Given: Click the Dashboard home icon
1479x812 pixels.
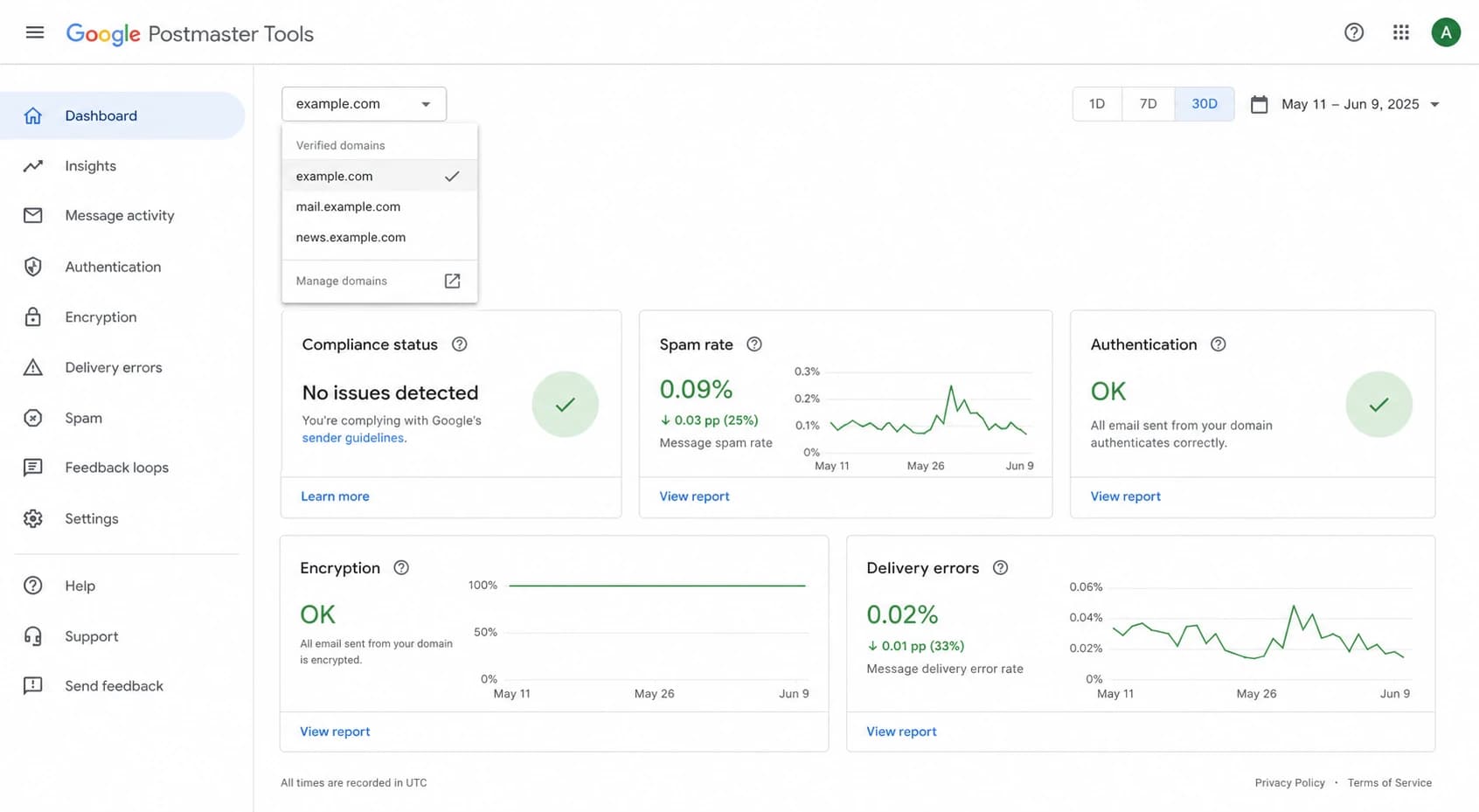Looking at the screenshot, I should pyautogui.click(x=33, y=115).
